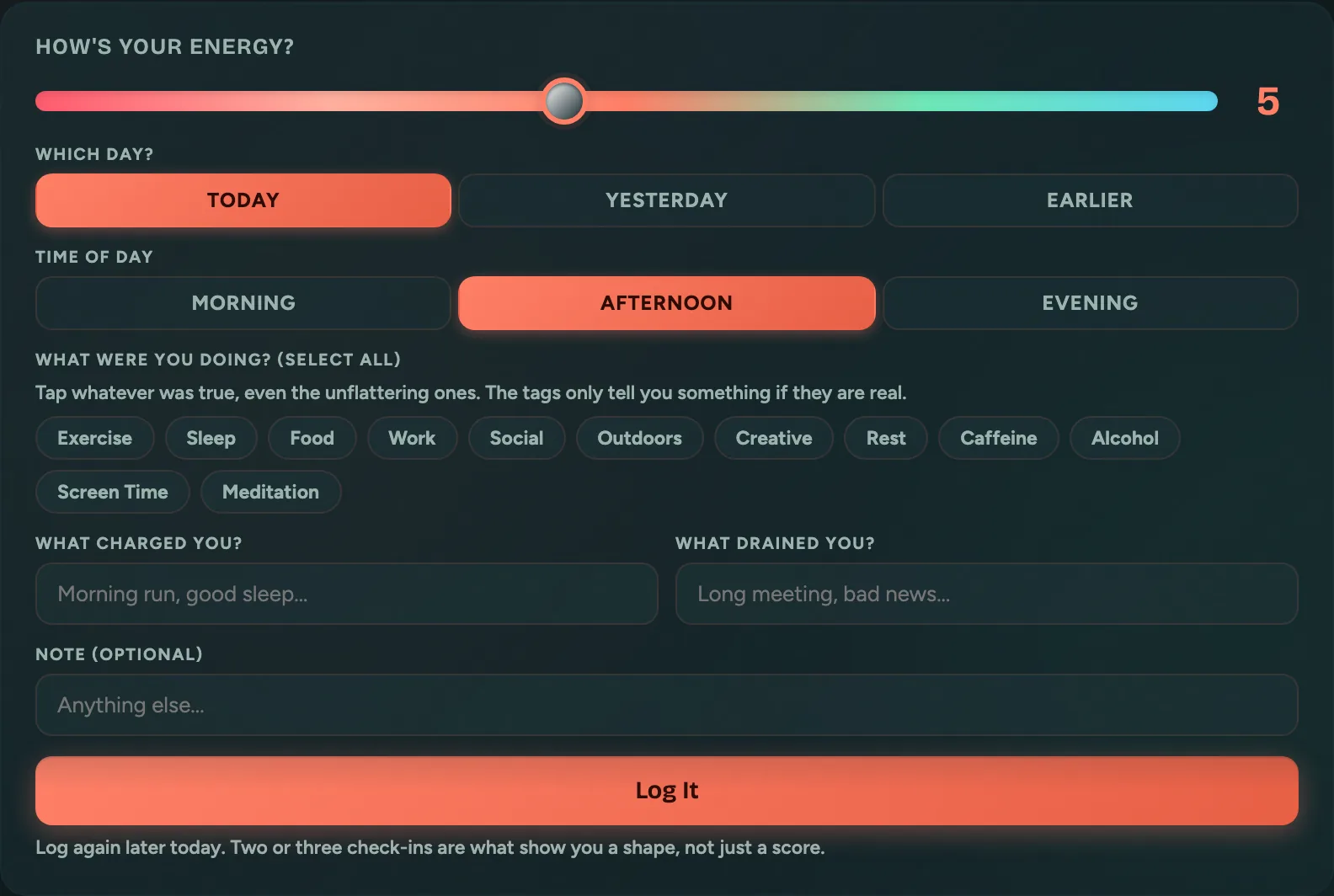Select the Today day option
This screenshot has width=1334, height=896.
[243, 200]
